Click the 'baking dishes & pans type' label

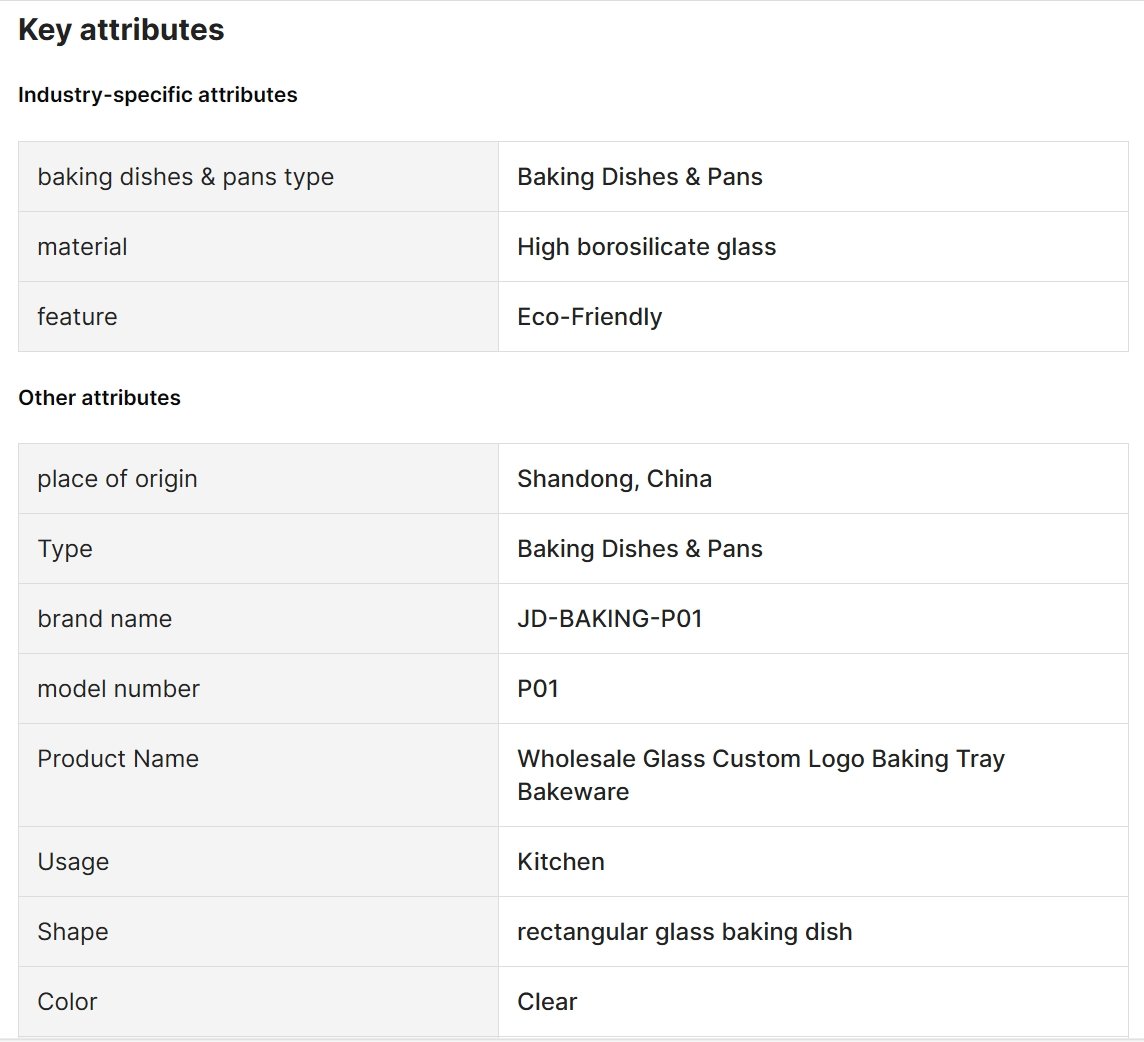coord(185,177)
